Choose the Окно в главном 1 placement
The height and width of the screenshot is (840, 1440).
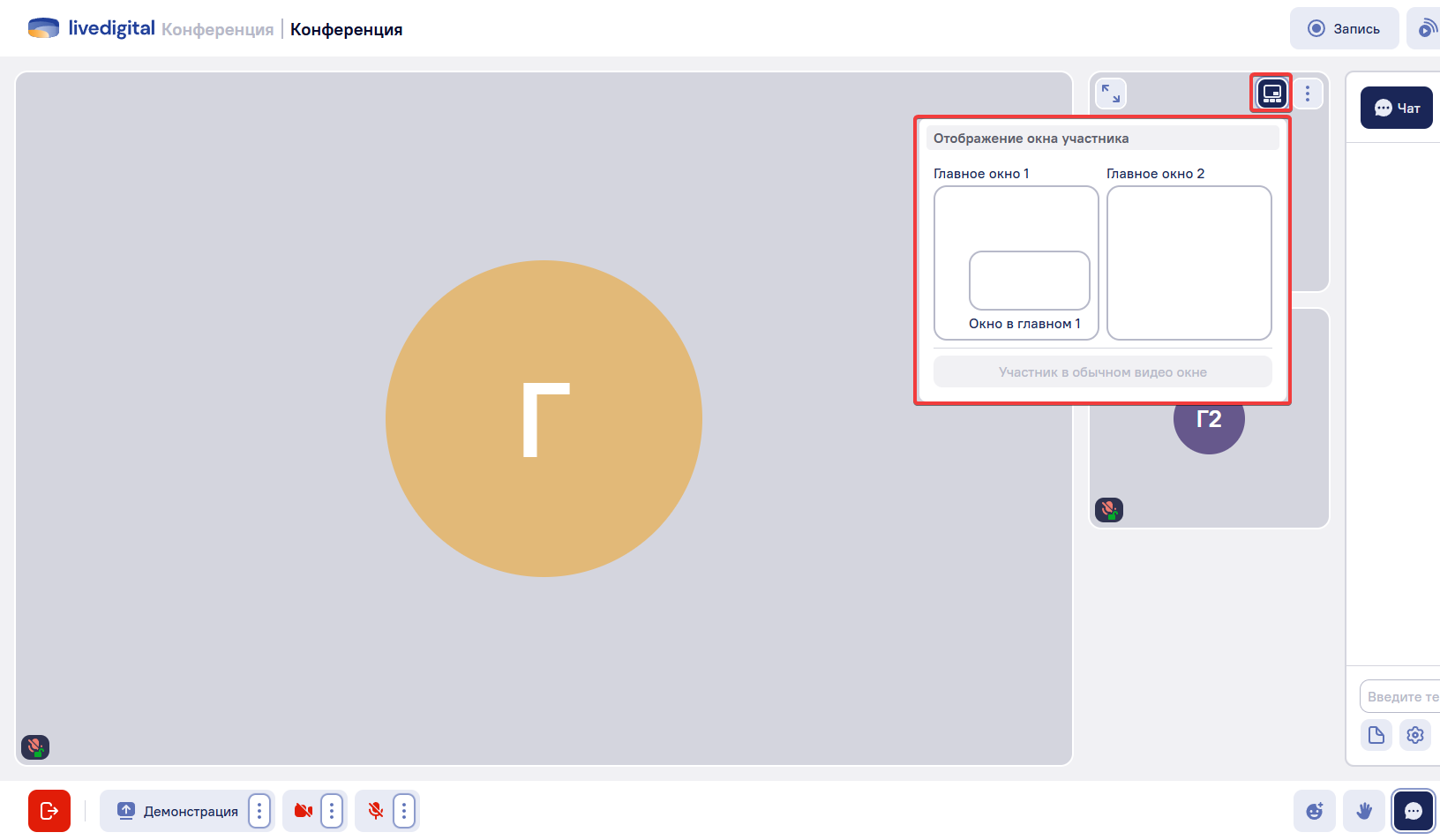coord(1029,281)
